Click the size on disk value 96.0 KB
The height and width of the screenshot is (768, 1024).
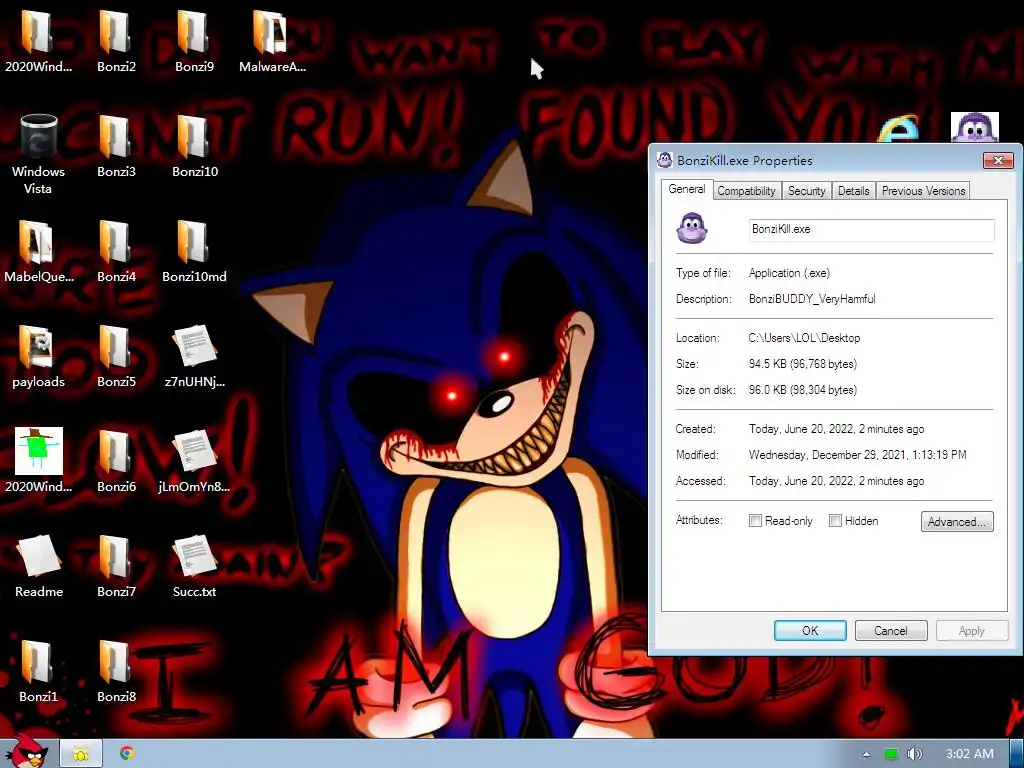[803, 390]
